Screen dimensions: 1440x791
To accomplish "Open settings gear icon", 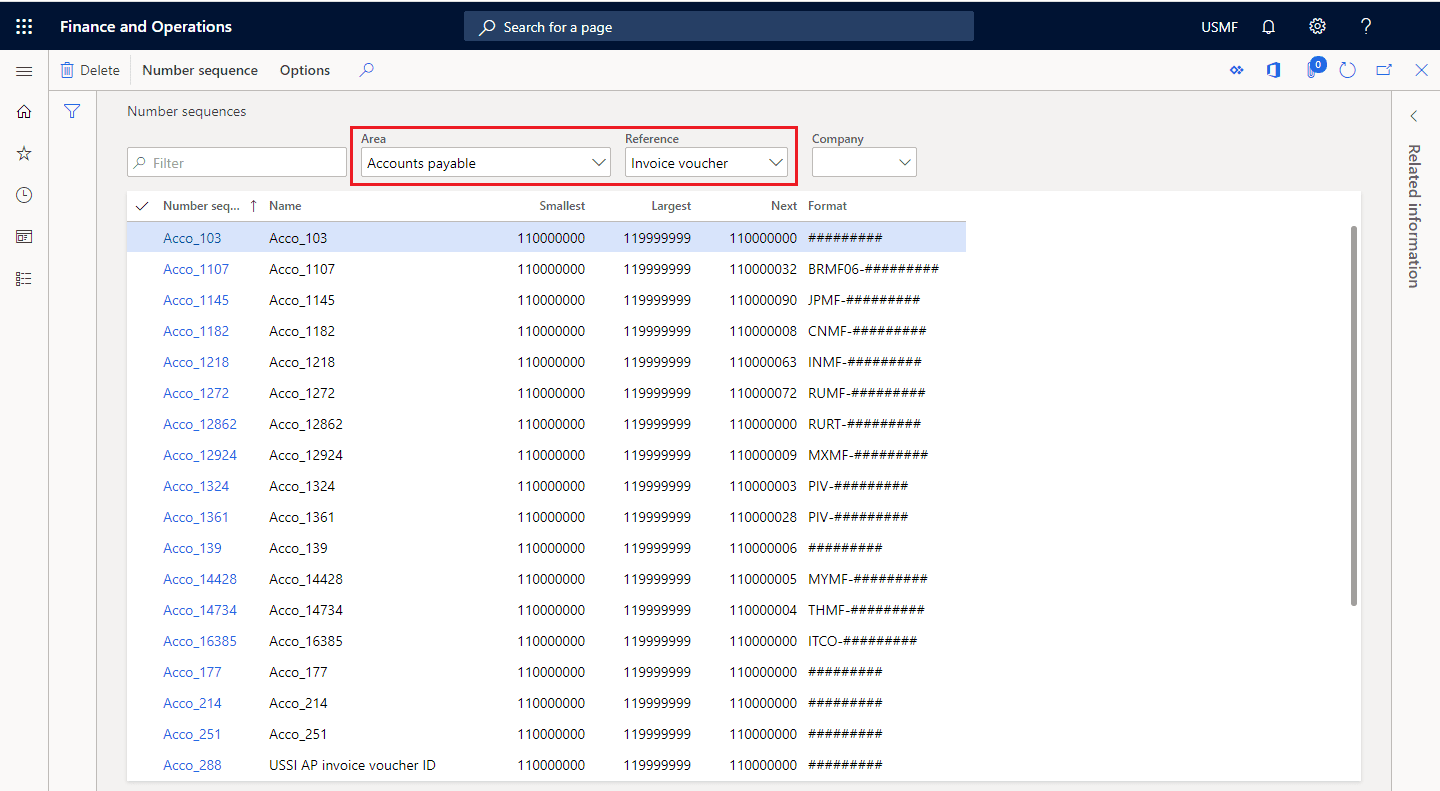I will pyautogui.click(x=1317, y=27).
